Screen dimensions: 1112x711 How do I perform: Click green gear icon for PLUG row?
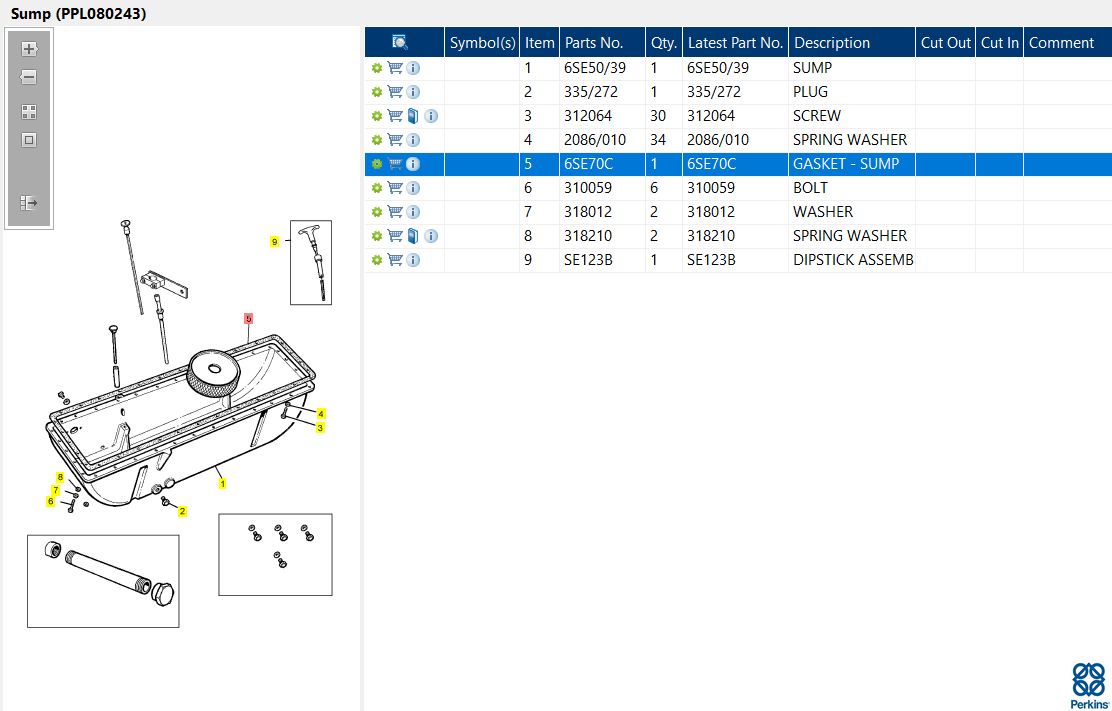[x=377, y=92]
